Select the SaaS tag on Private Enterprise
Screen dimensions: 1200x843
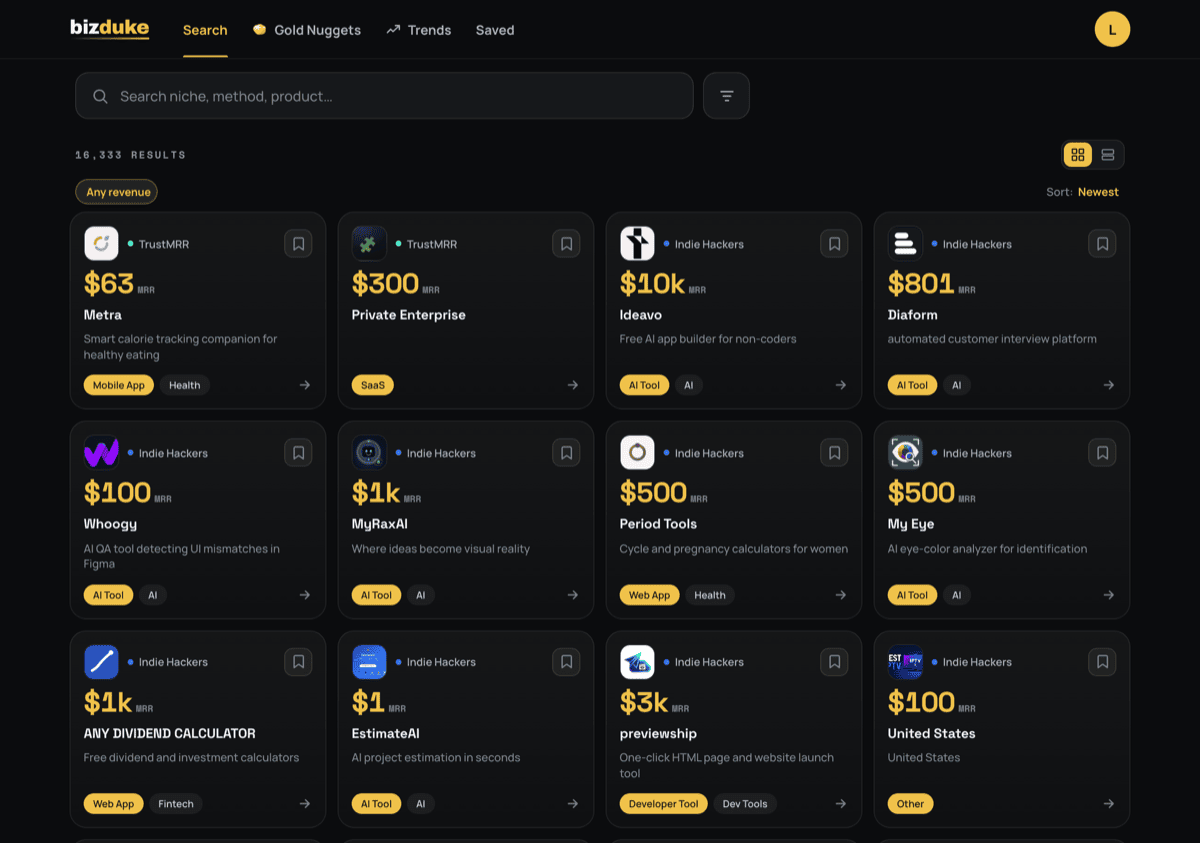373,385
